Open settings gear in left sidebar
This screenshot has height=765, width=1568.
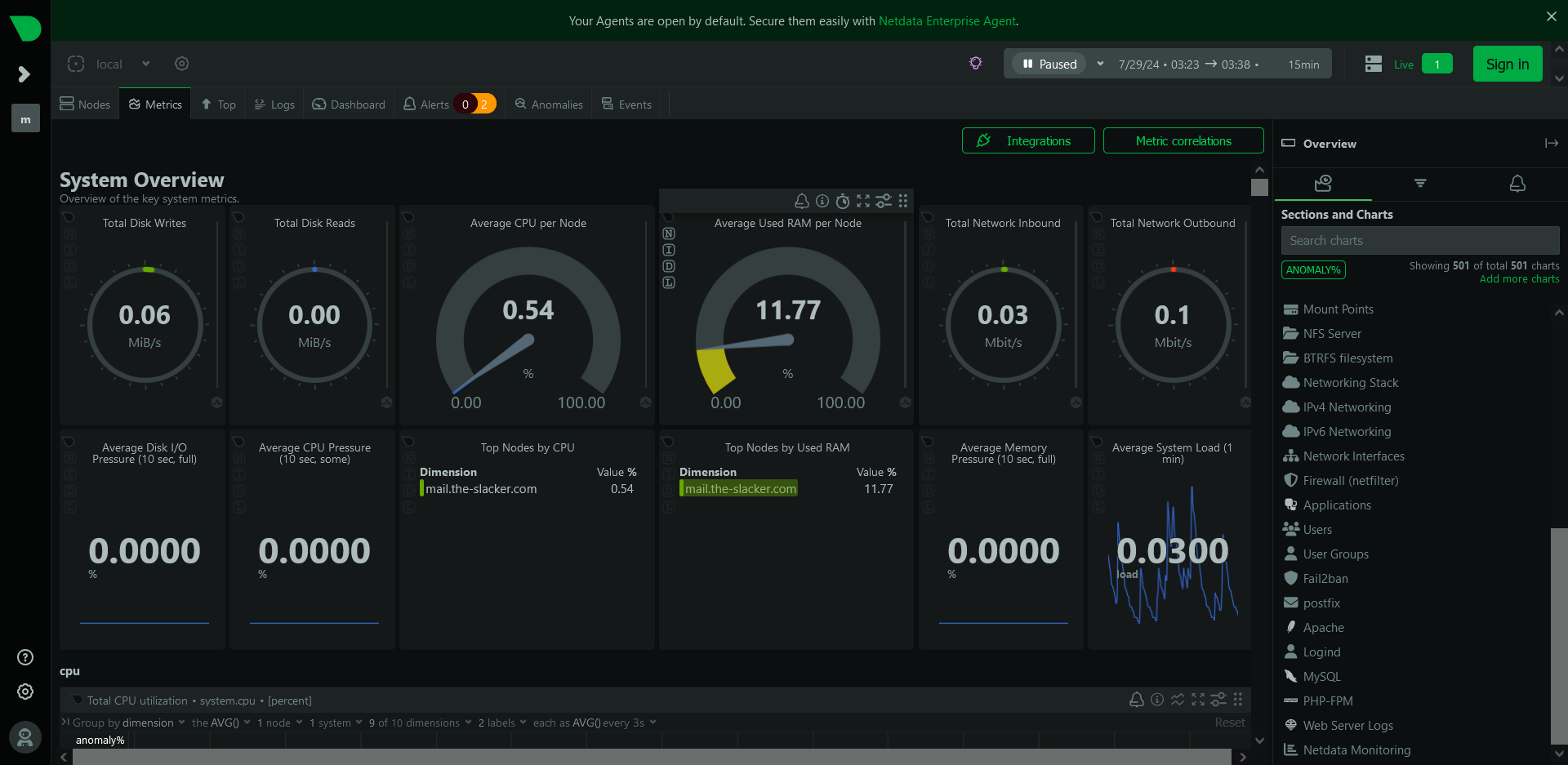click(25, 692)
